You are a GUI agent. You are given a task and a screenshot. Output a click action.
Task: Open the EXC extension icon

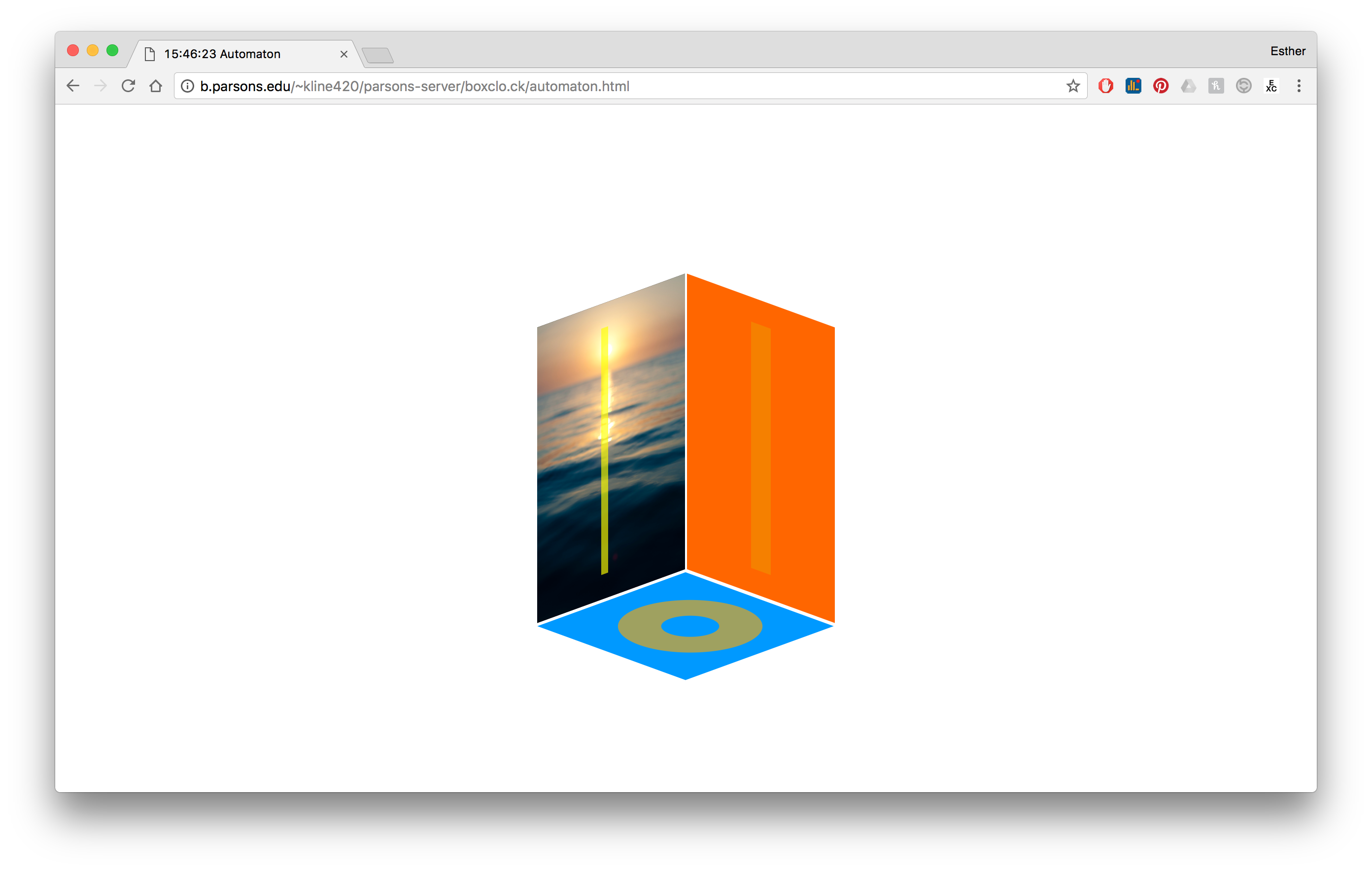click(x=1271, y=86)
